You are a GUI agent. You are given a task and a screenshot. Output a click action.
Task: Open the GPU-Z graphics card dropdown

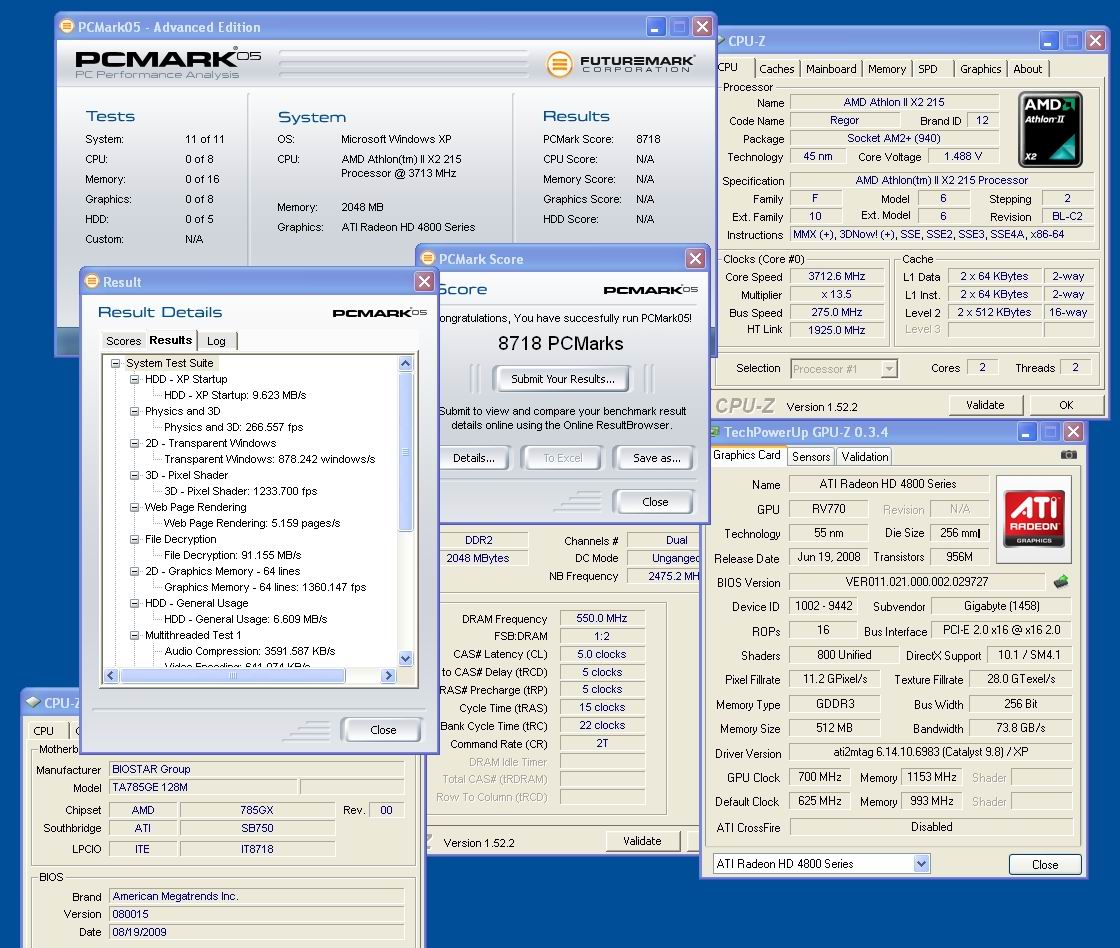click(921, 864)
